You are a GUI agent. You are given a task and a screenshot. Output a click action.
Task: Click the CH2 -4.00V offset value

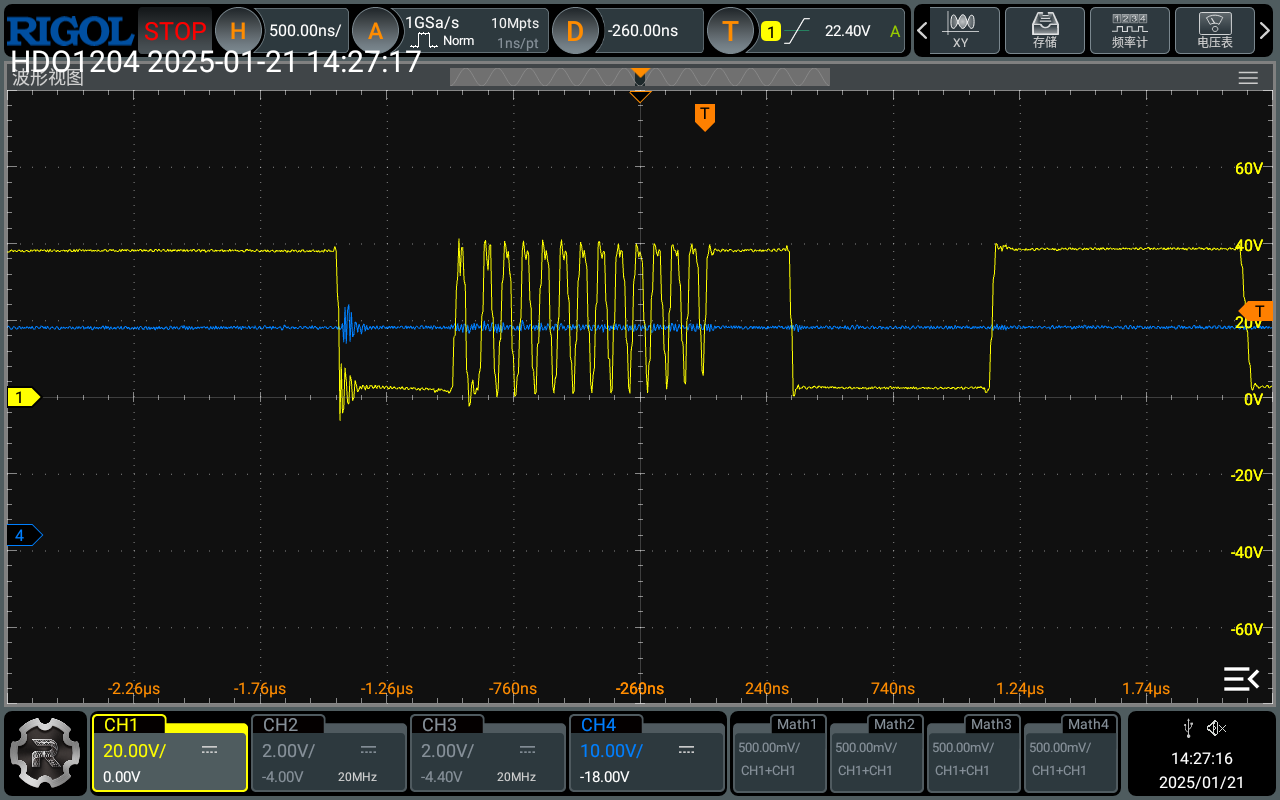tap(282, 777)
